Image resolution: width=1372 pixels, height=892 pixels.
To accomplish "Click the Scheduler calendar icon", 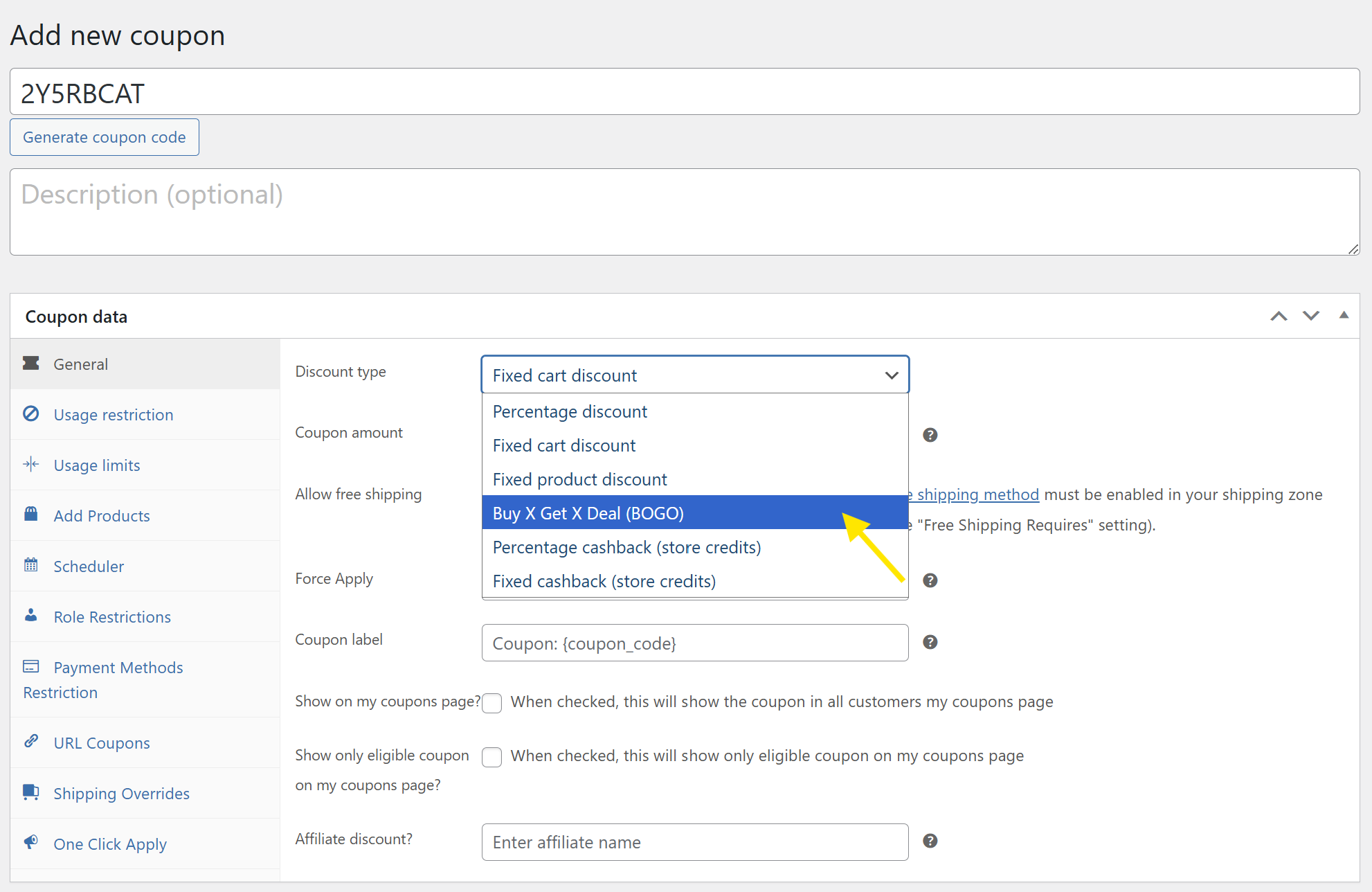I will click(31, 565).
